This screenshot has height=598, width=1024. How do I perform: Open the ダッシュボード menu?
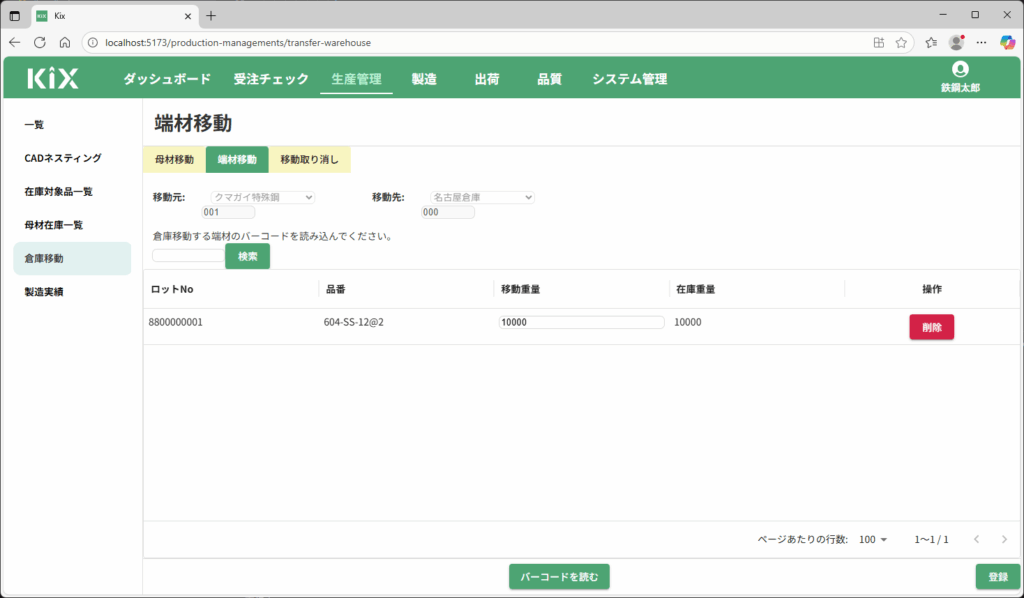(x=167, y=79)
